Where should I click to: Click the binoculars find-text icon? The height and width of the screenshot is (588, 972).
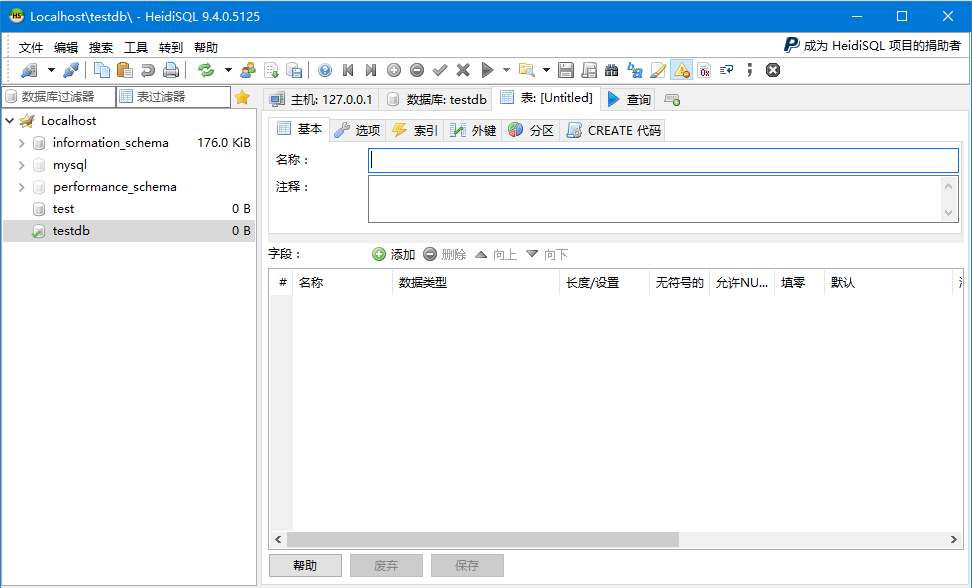(612, 70)
